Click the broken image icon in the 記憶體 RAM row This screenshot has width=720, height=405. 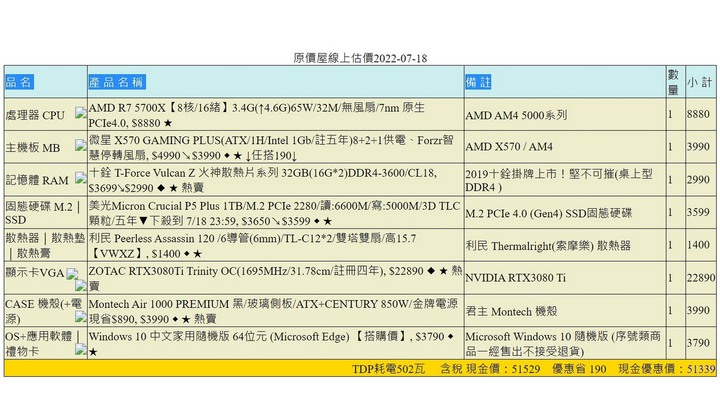pyautogui.click(x=81, y=178)
